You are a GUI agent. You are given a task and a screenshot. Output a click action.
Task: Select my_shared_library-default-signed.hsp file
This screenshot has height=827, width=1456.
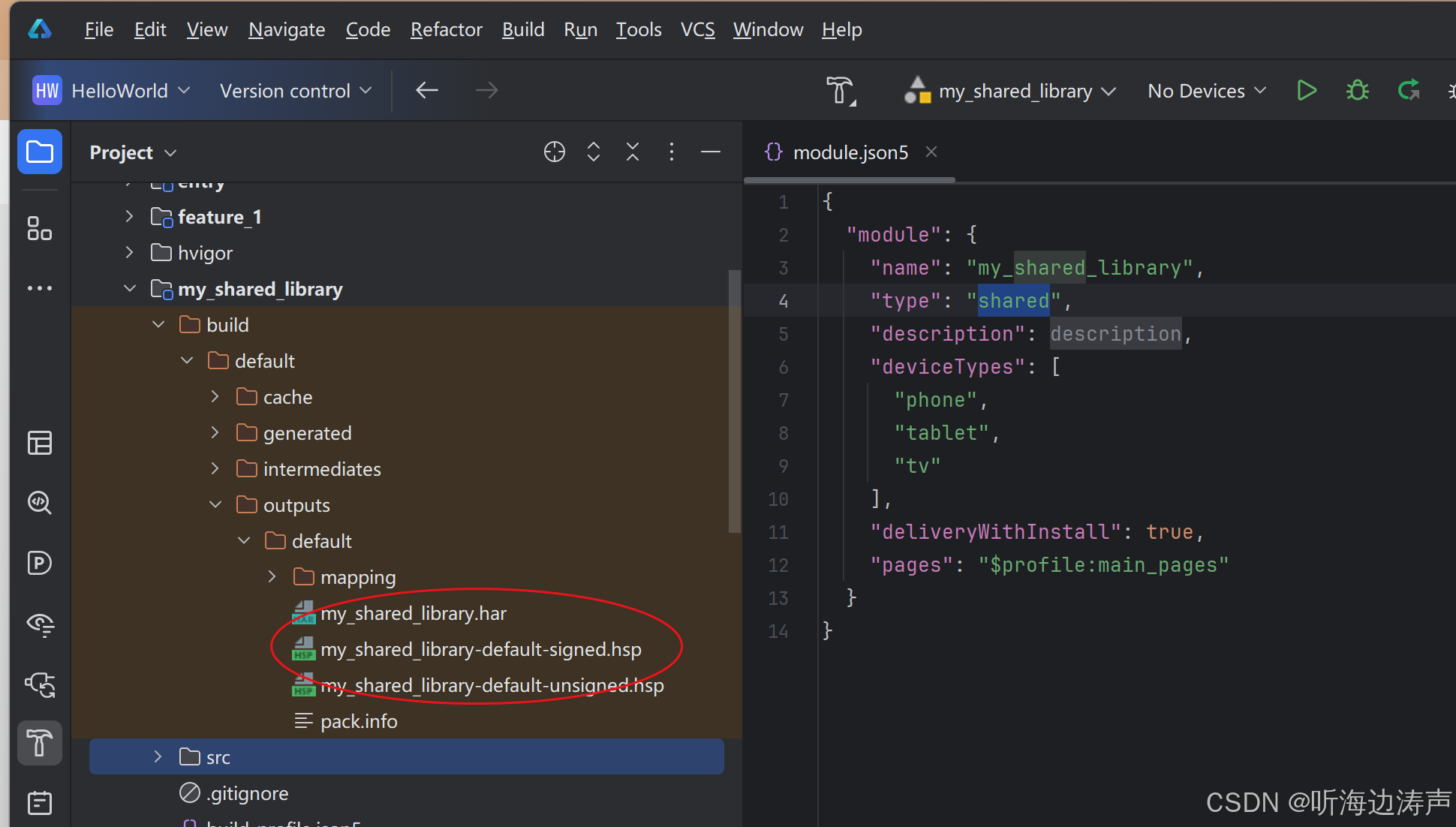point(480,649)
